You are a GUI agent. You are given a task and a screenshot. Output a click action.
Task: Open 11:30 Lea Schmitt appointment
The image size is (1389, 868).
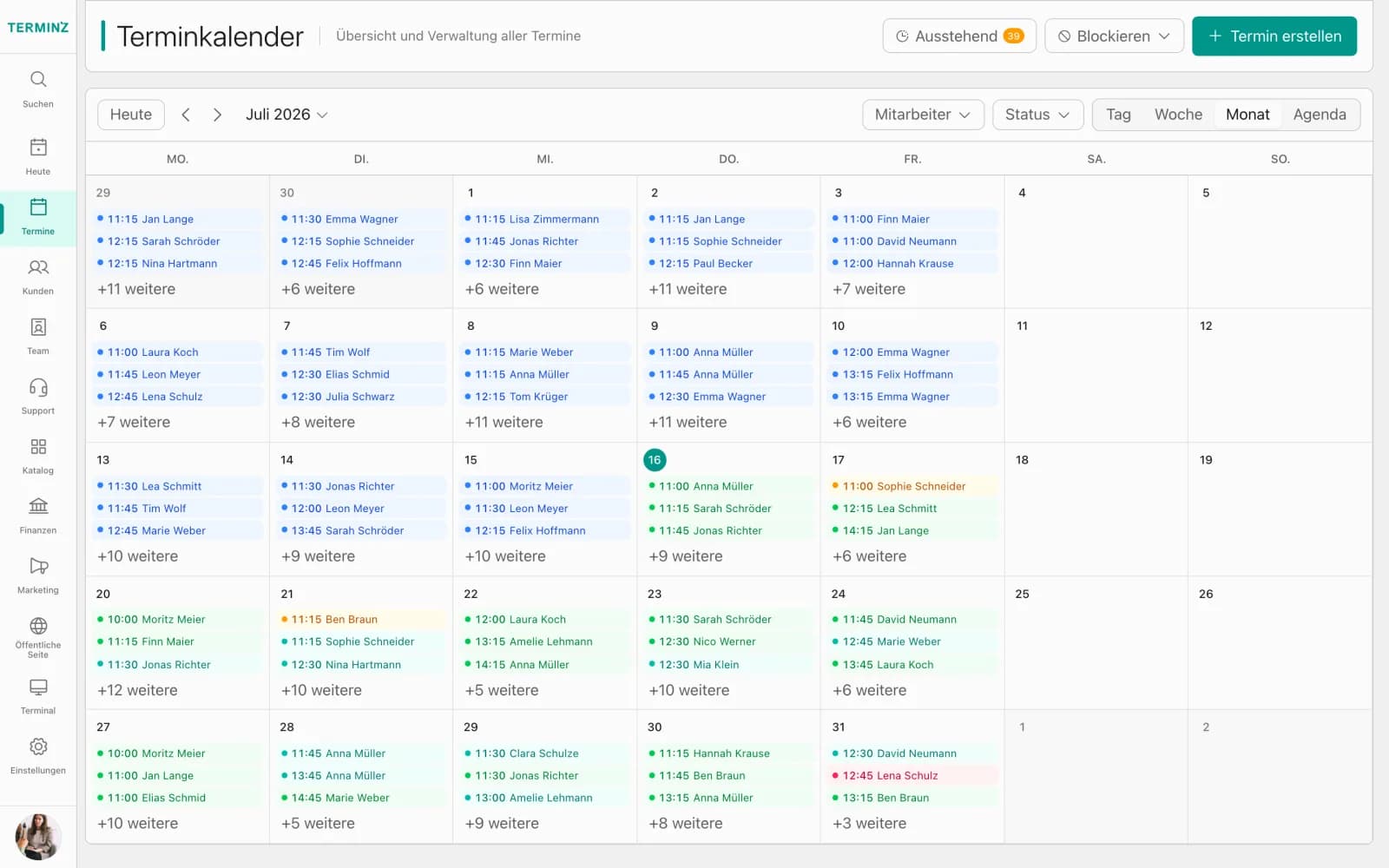178,487
